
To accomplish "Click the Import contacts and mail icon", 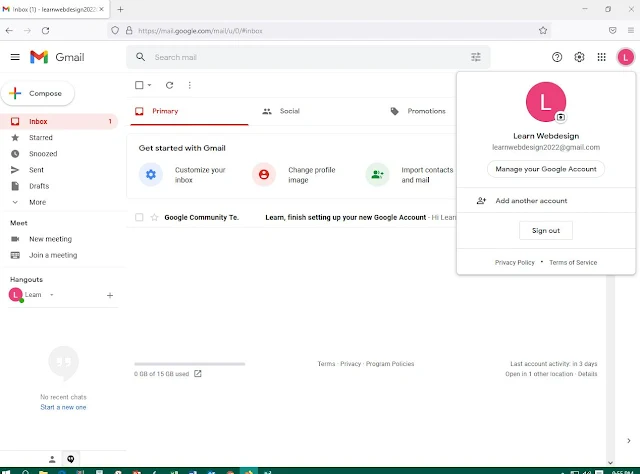I will point(377,175).
